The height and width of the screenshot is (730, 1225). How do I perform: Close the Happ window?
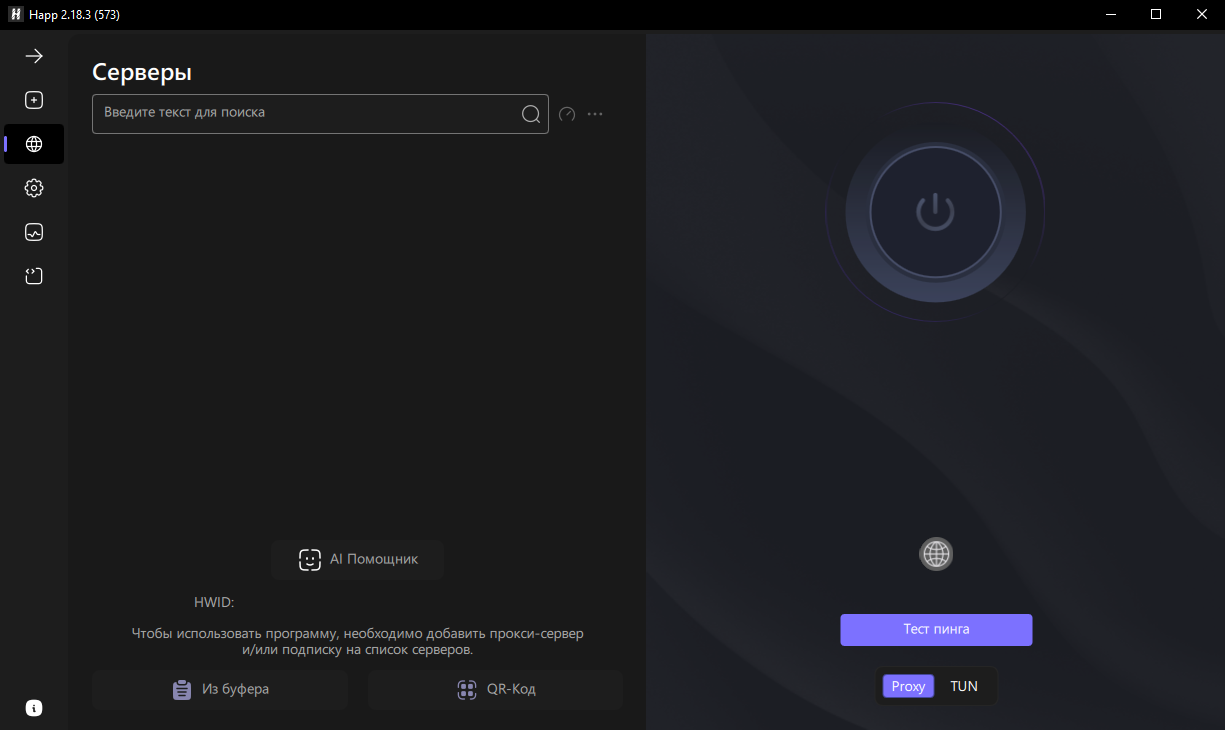click(x=1202, y=15)
